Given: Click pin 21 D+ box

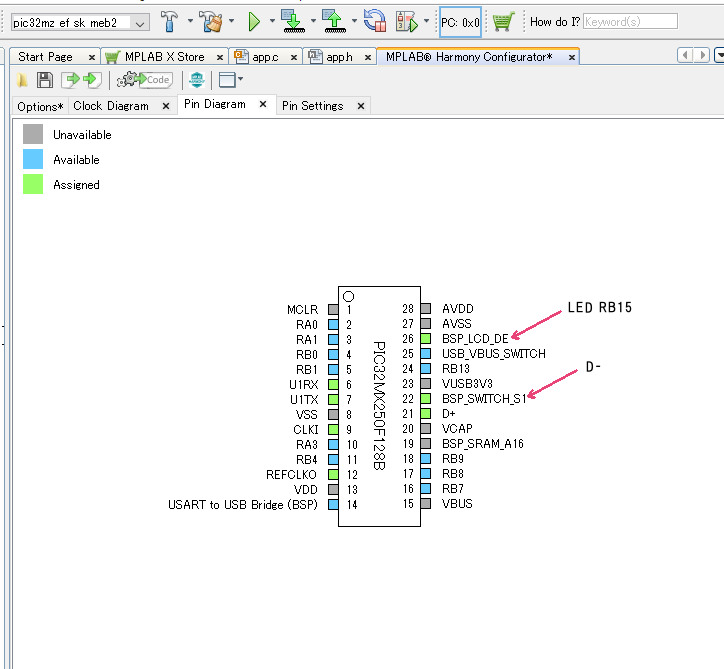Looking at the screenshot, I should 426,413.
